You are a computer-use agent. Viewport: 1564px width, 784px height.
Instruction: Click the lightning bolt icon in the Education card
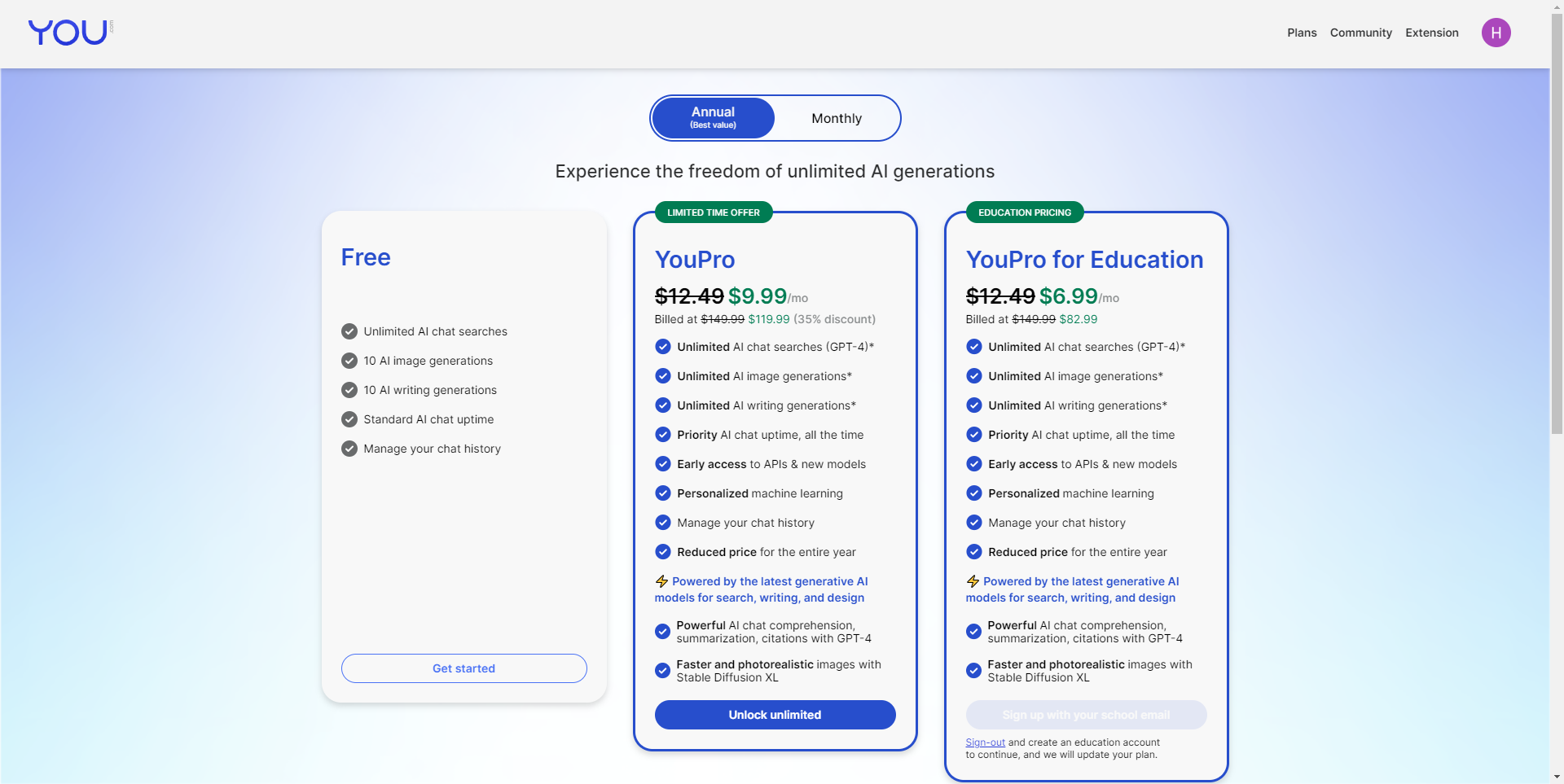[x=973, y=581]
